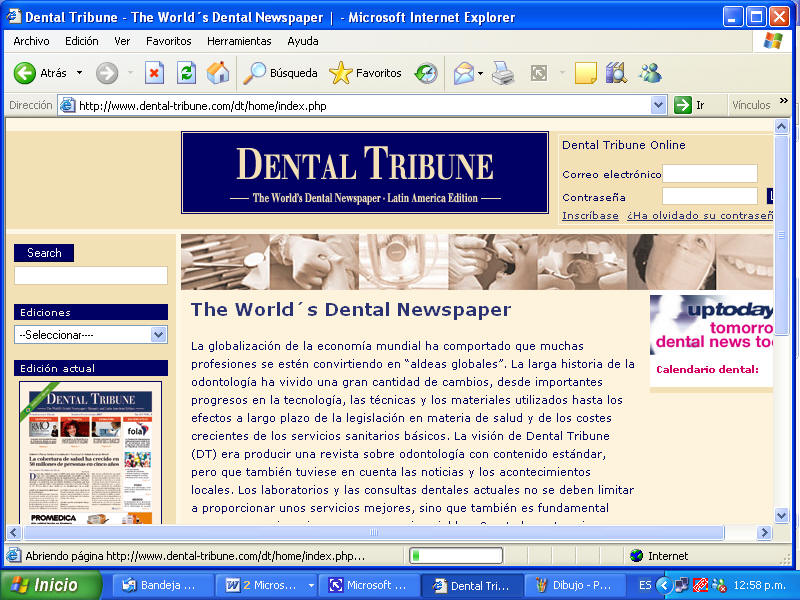
Task: Launch the Messenger people icon
Action: pyautogui.click(x=650, y=73)
